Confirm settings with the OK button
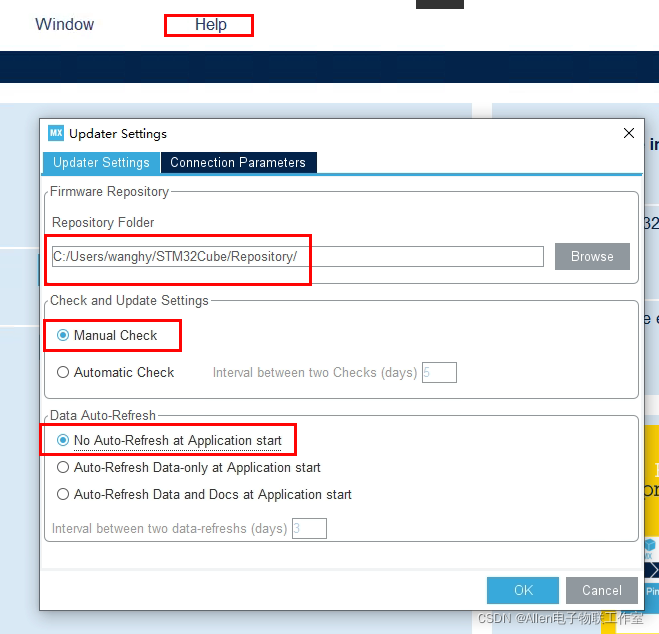Image resolution: width=659 pixels, height=634 pixels. 523,590
